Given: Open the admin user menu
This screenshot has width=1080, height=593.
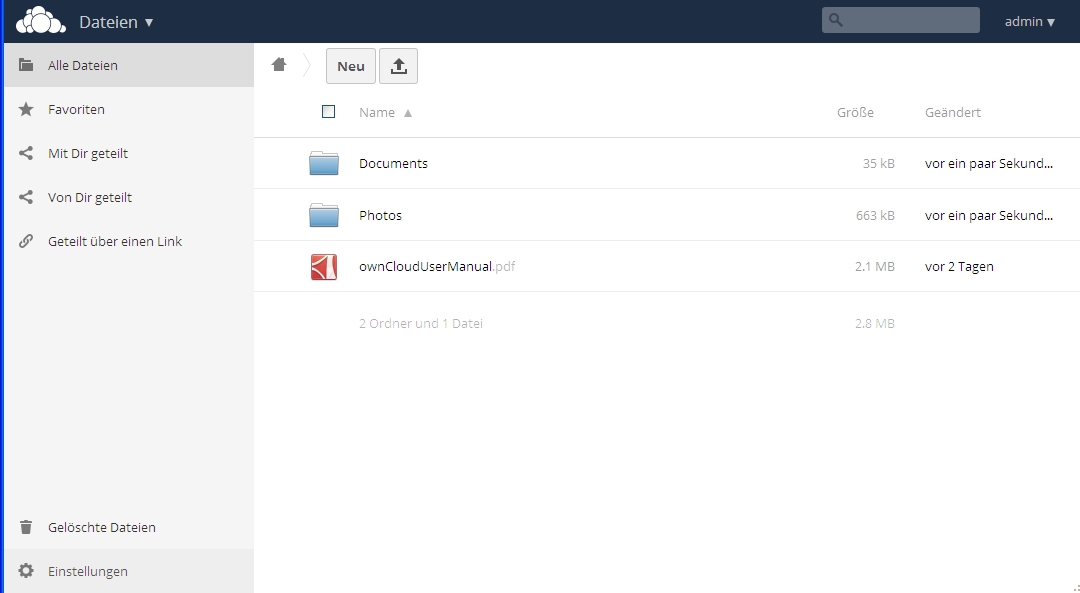Looking at the screenshot, I should pyautogui.click(x=1030, y=21).
